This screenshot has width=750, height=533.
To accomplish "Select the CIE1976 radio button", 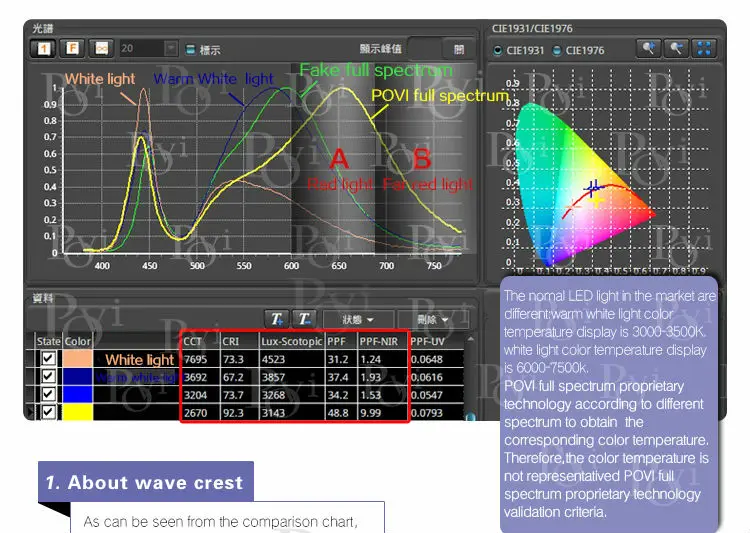I will point(557,50).
